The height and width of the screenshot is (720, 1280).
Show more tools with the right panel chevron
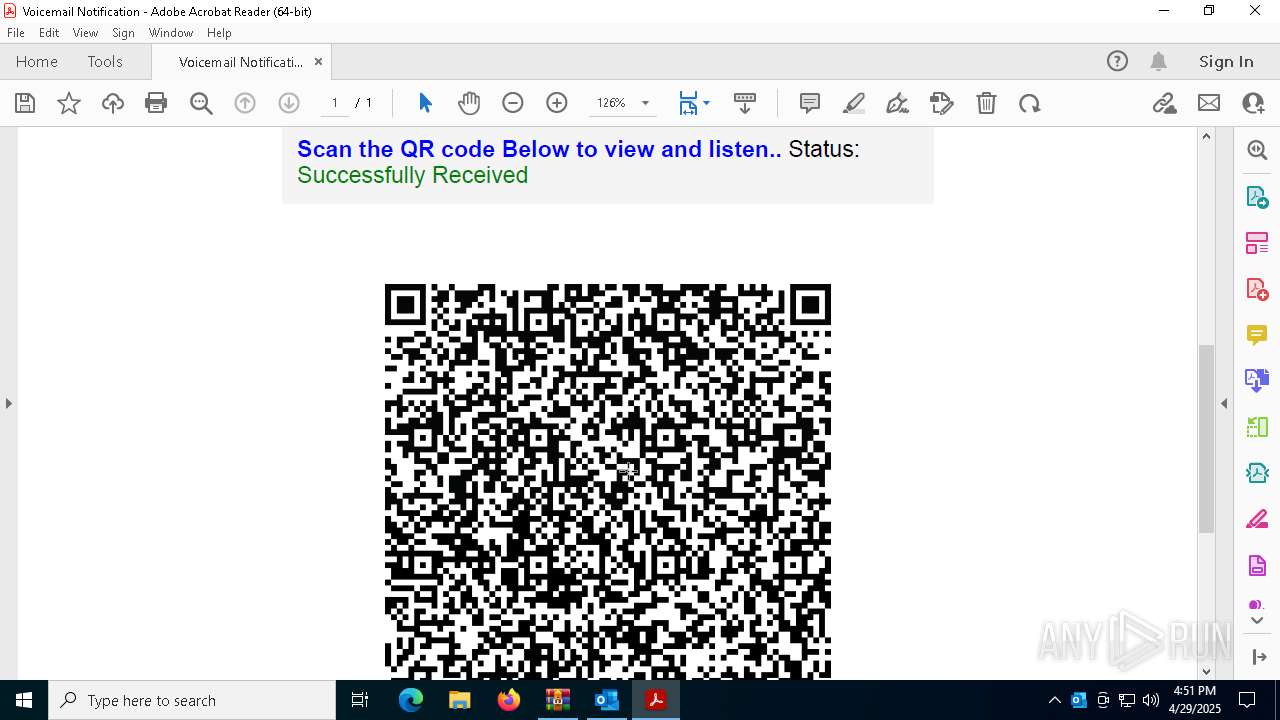1257,621
